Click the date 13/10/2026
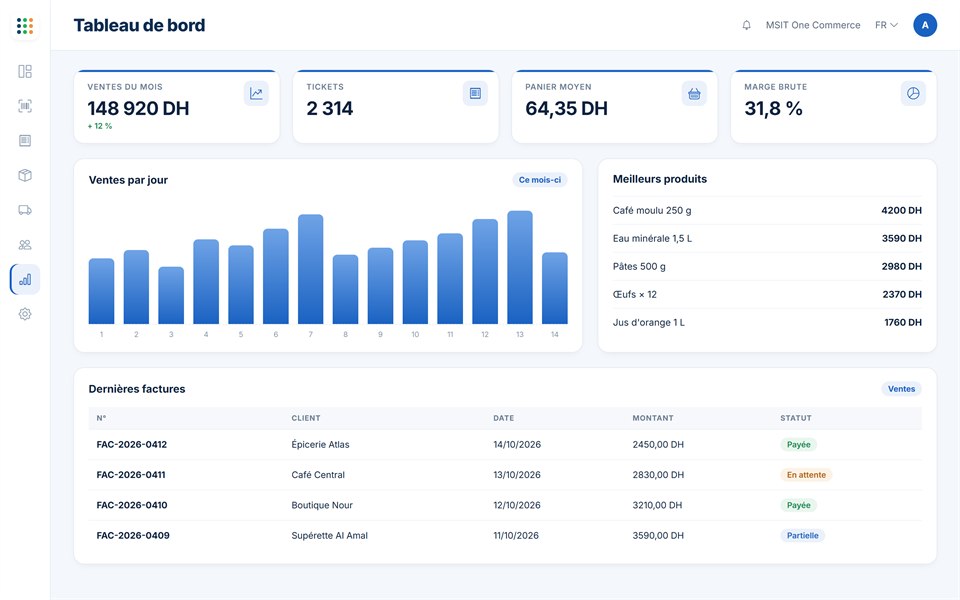Screen dimensions: 960x600 click(517, 475)
